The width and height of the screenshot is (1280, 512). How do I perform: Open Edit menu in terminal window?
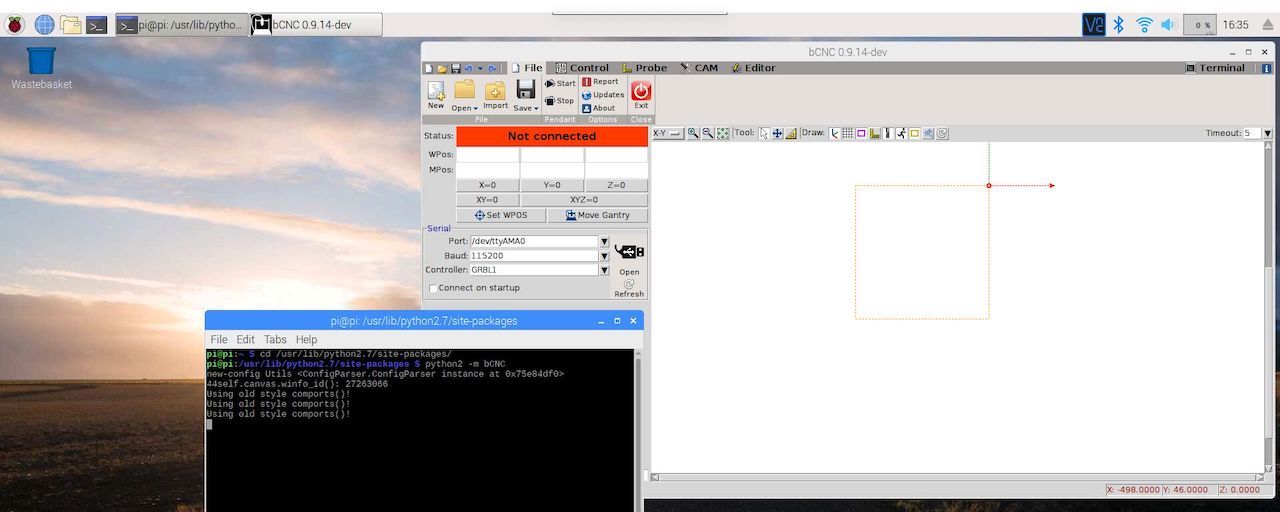(x=245, y=340)
